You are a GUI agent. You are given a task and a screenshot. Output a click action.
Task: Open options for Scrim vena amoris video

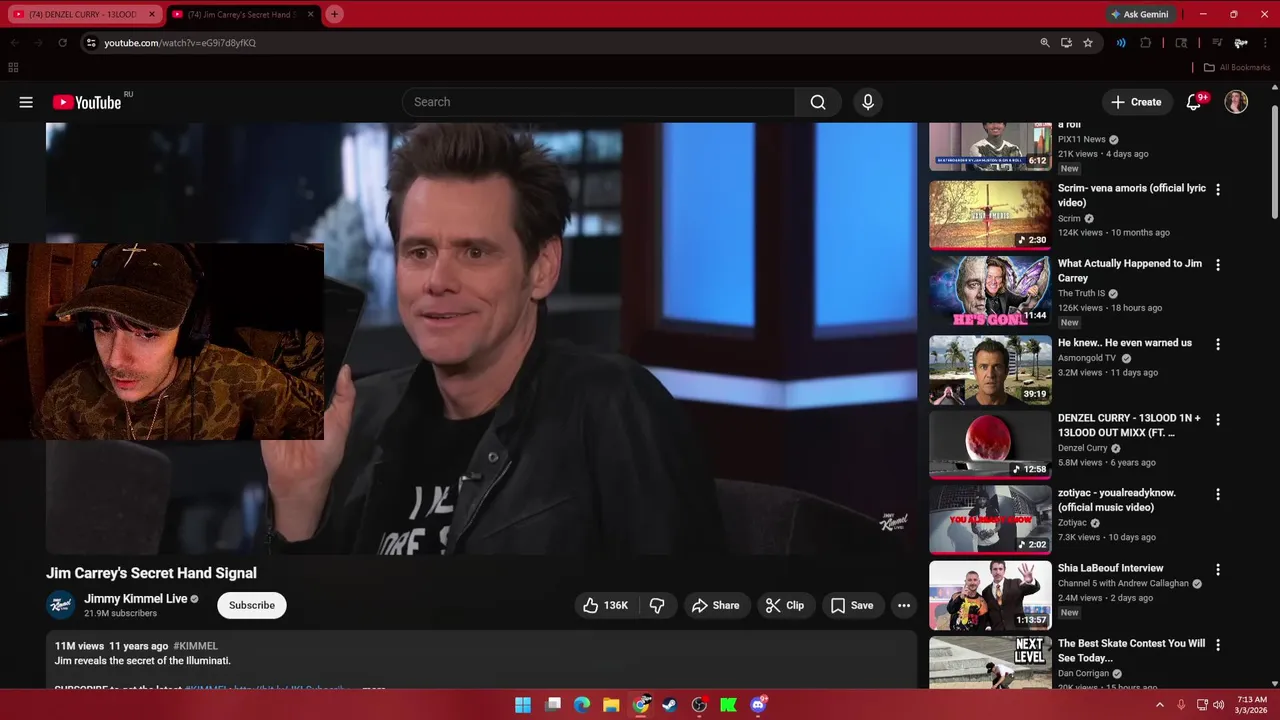pos(1218,189)
